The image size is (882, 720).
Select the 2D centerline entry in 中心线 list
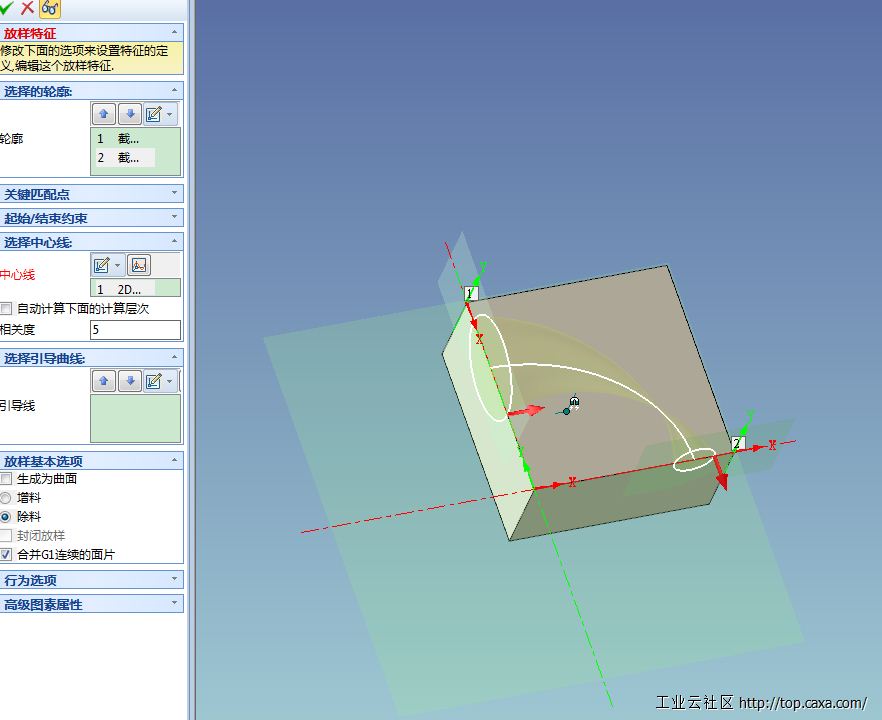(127, 290)
